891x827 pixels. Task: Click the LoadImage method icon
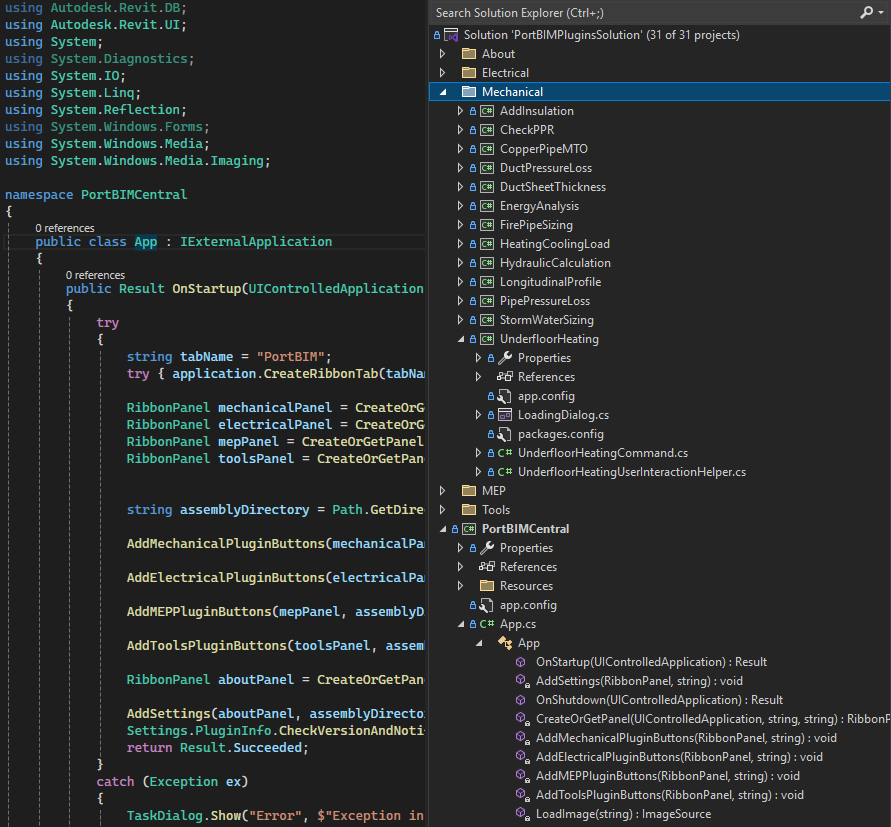pos(523,814)
